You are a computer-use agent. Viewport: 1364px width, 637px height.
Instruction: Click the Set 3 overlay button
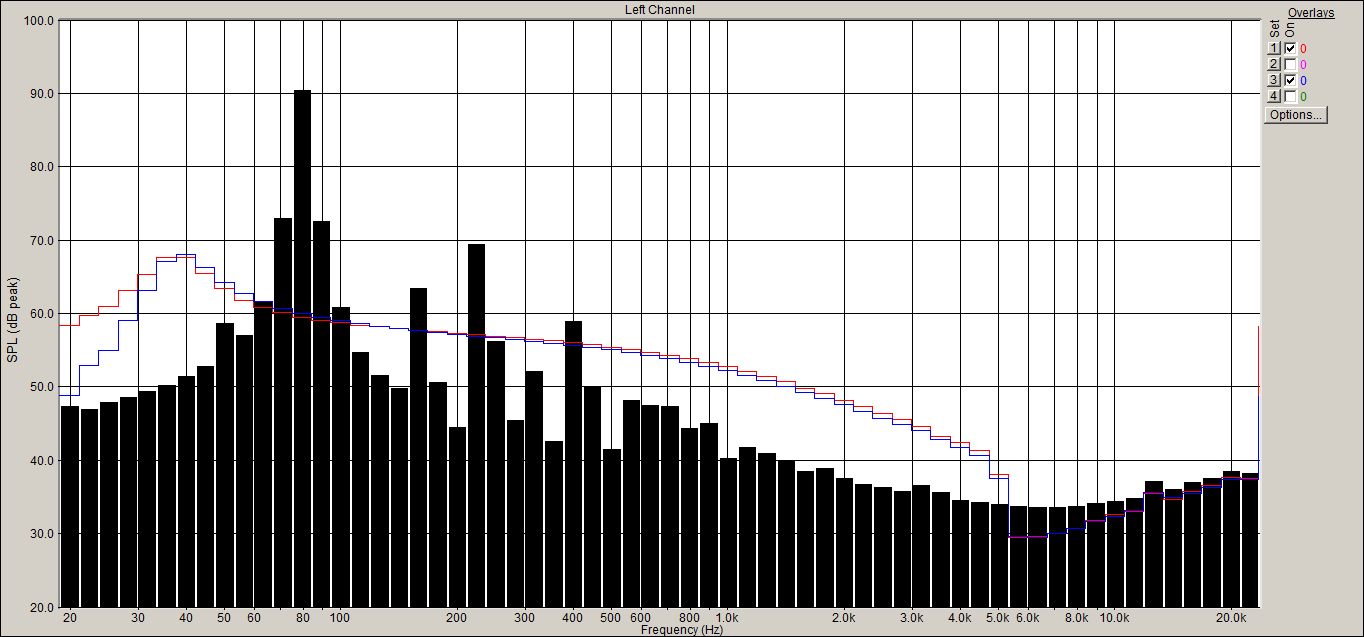pos(1274,80)
